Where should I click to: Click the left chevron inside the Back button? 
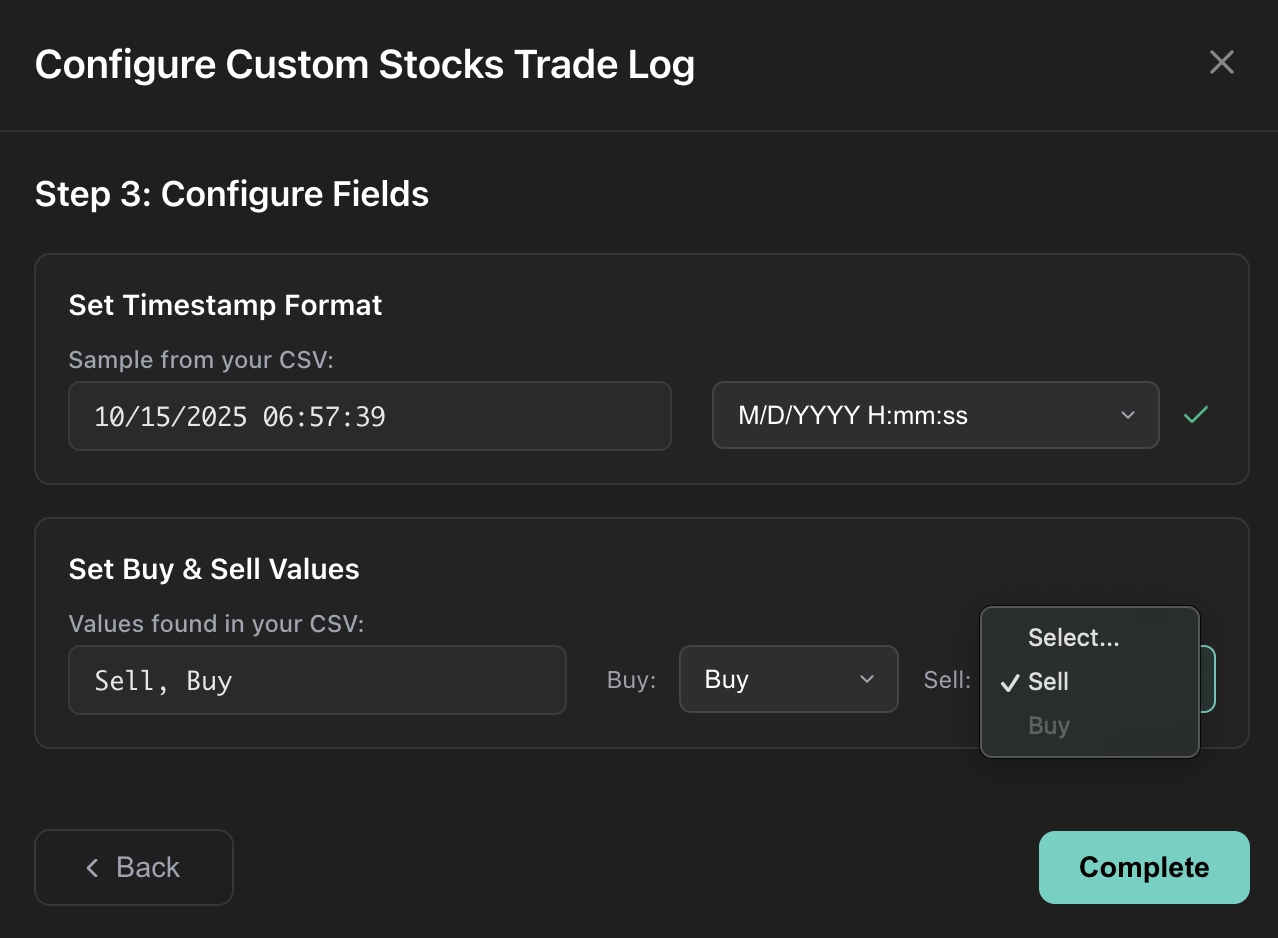91,867
